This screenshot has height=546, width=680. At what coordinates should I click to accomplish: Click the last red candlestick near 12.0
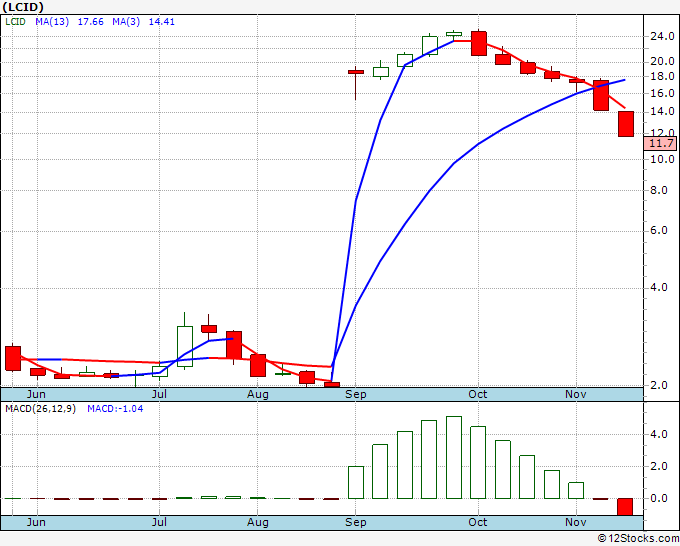[626, 124]
